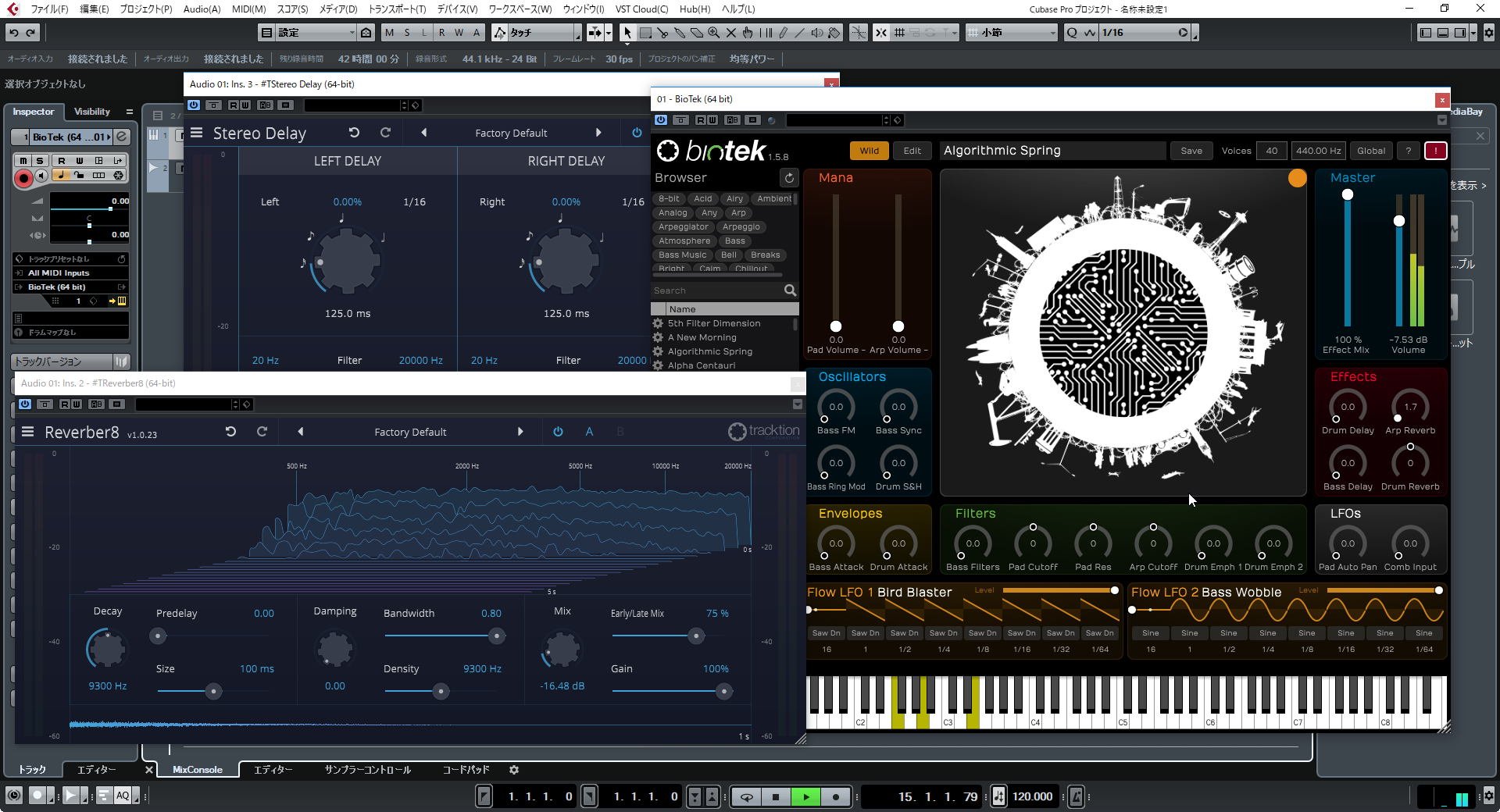The height and width of the screenshot is (812, 1500).
Task: Select the Erase tool
Action: [697, 33]
